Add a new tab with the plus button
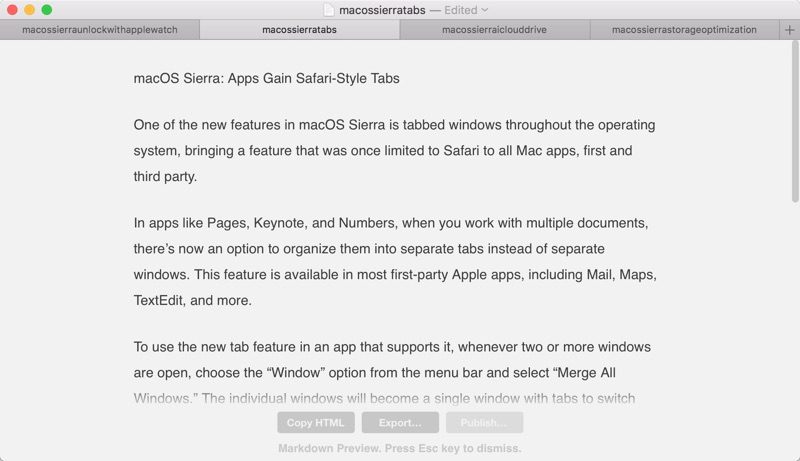 [x=789, y=30]
